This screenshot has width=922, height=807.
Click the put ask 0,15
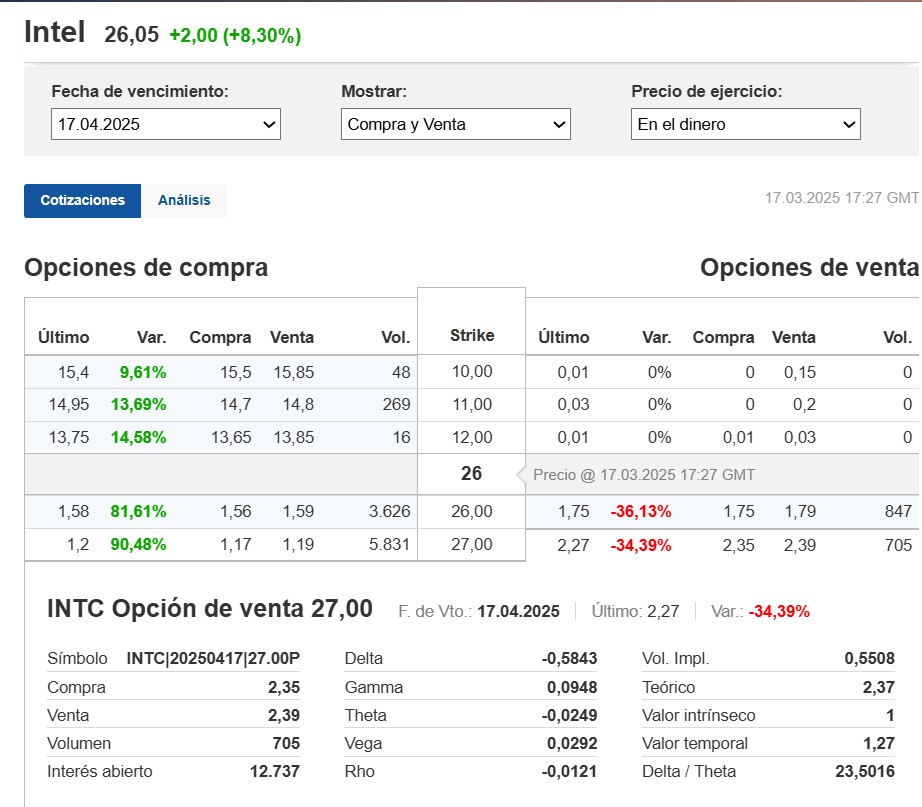pos(800,372)
